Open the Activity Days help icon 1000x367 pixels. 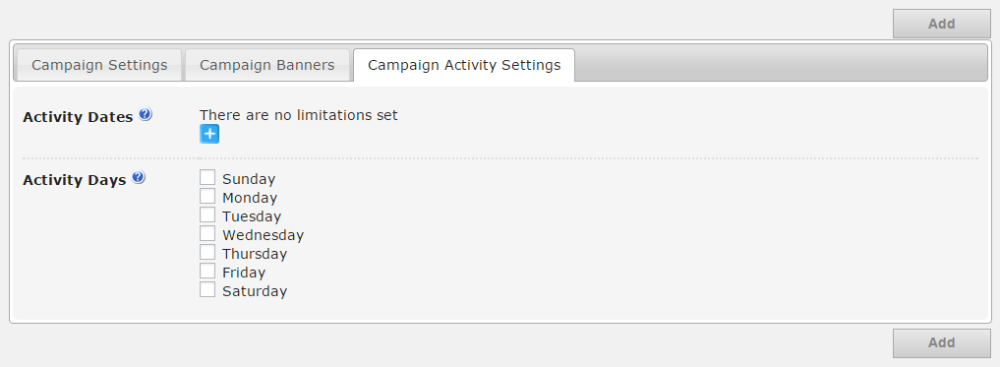[138, 177]
